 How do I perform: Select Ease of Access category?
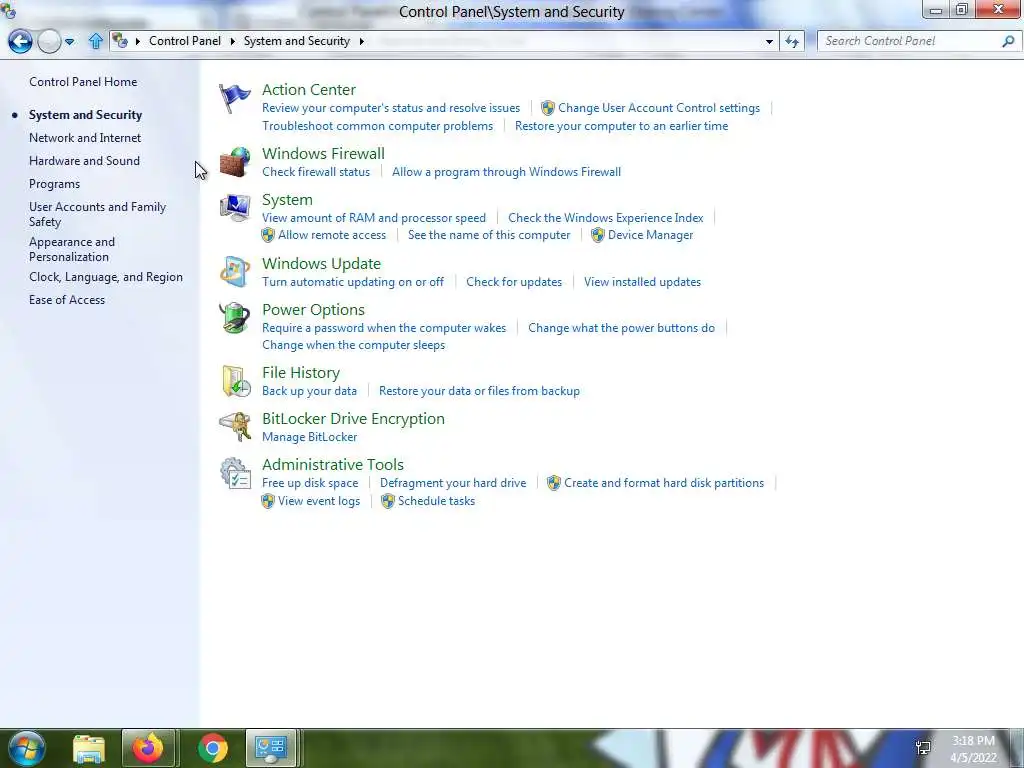pos(67,300)
